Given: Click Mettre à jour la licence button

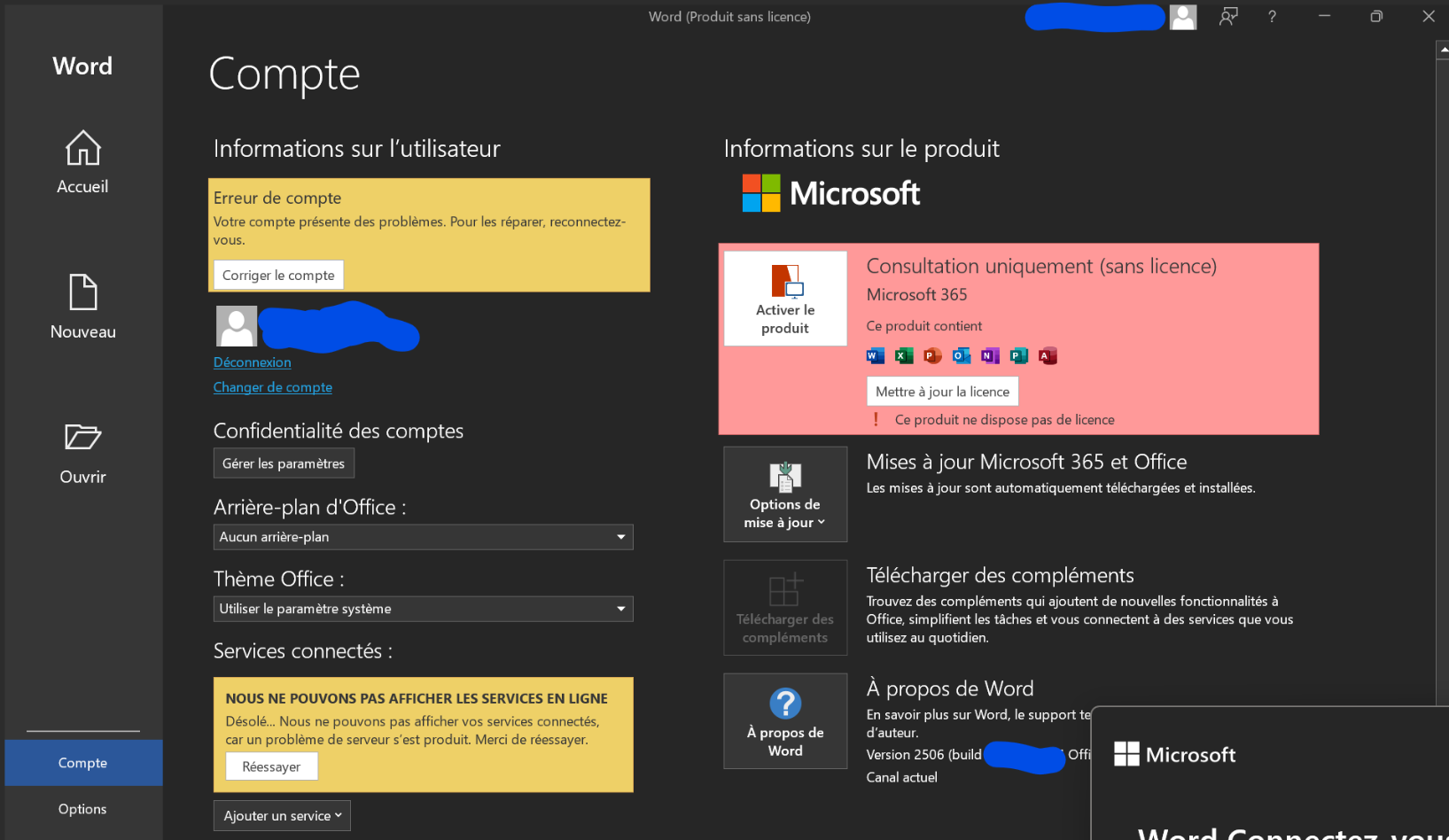Looking at the screenshot, I should [x=942, y=391].
